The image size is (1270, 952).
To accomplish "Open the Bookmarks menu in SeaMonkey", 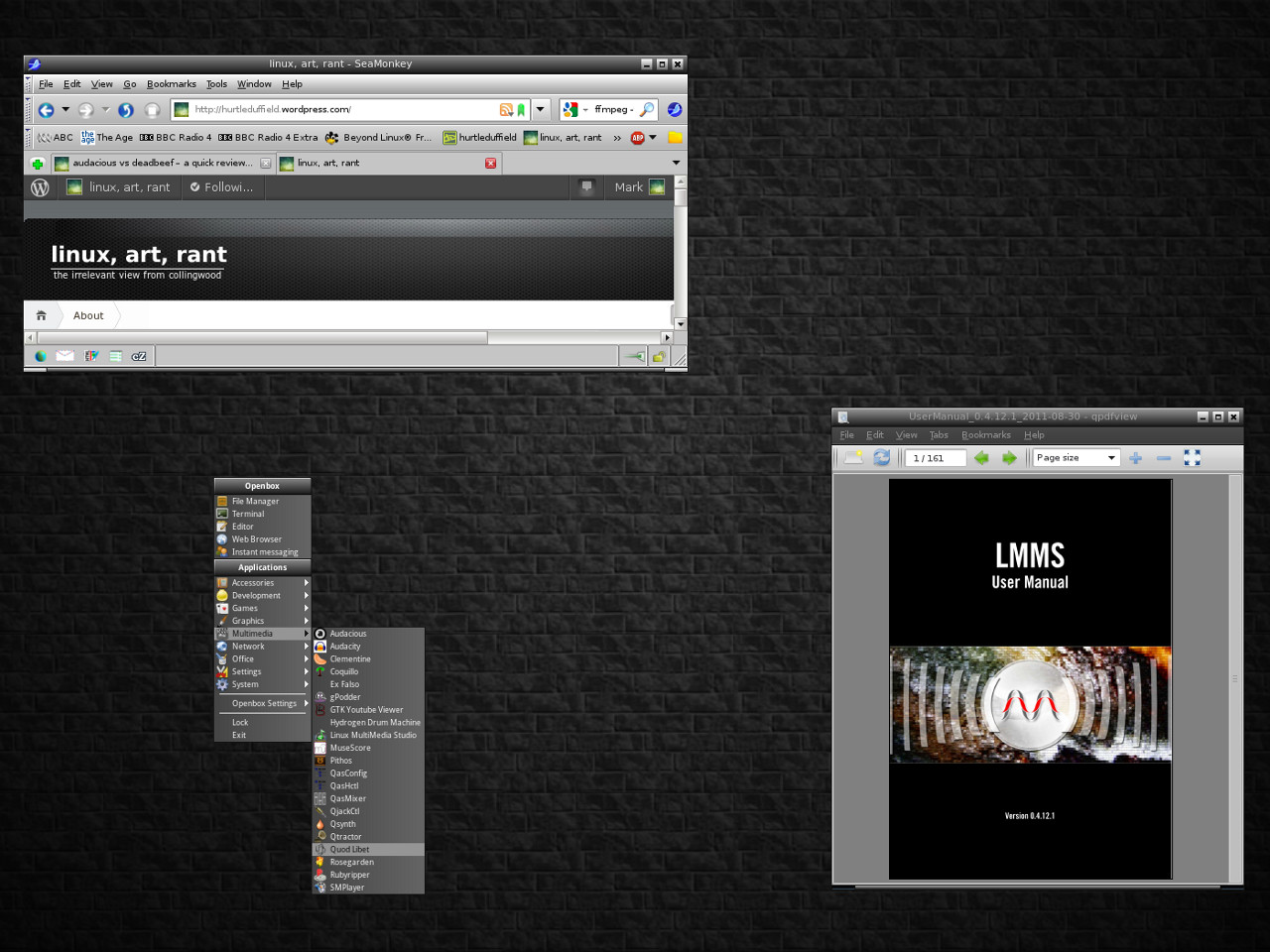I will (x=172, y=84).
